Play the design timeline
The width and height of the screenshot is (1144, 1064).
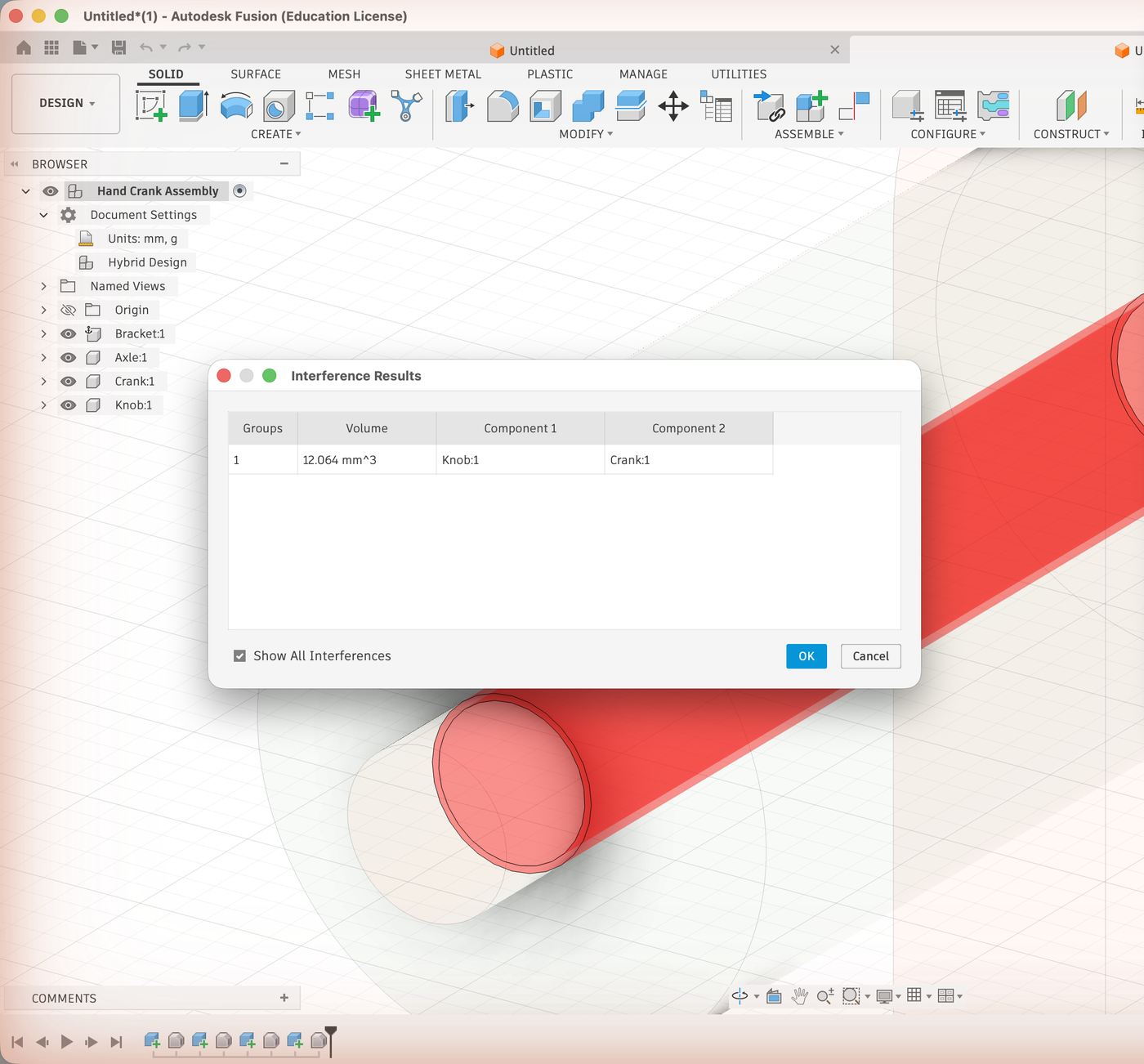67,1042
